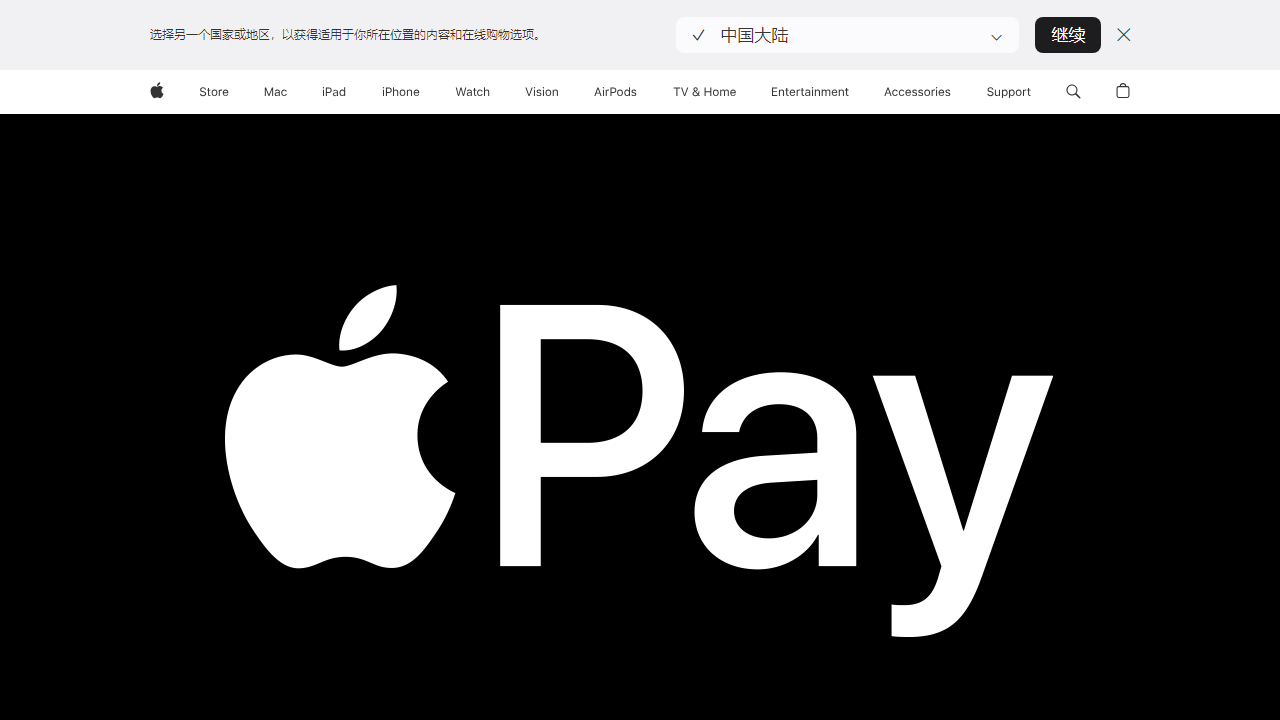This screenshot has width=1280, height=720.
Task: Click the region notice text in the banner
Action: 345,33
